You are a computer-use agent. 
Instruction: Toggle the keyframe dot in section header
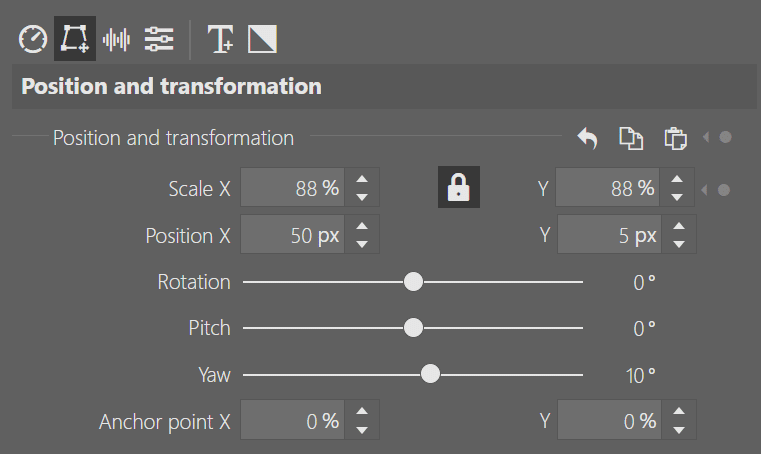tap(725, 138)
